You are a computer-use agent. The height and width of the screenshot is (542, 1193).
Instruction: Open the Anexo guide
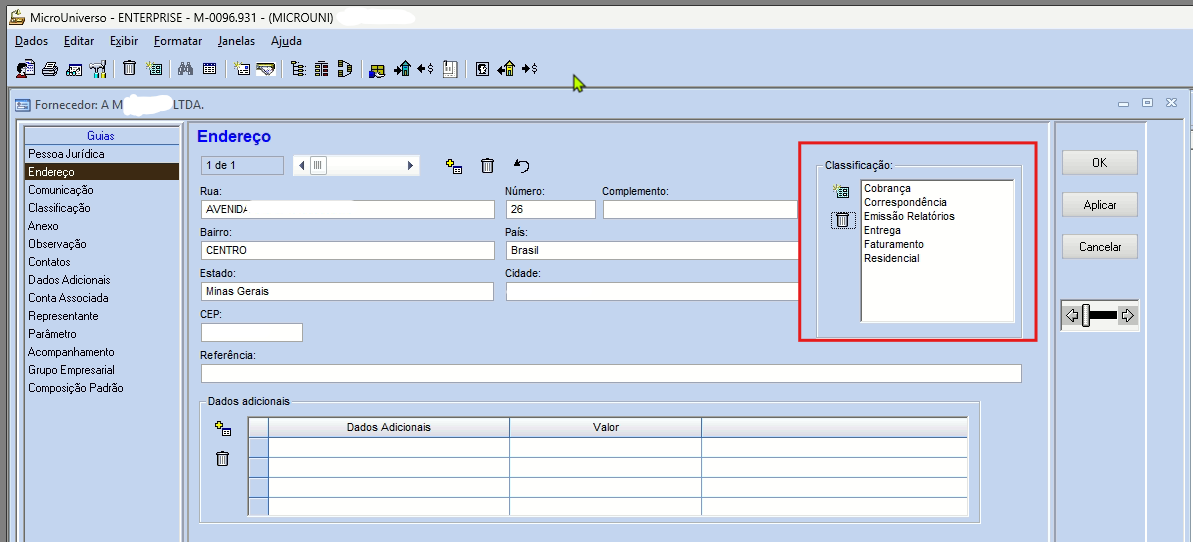101,226
